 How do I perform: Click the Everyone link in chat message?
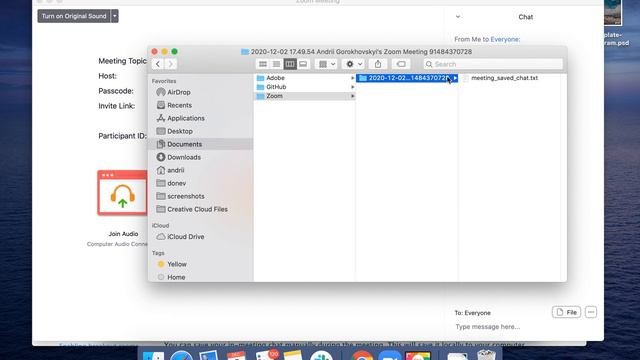click(505, 40)
